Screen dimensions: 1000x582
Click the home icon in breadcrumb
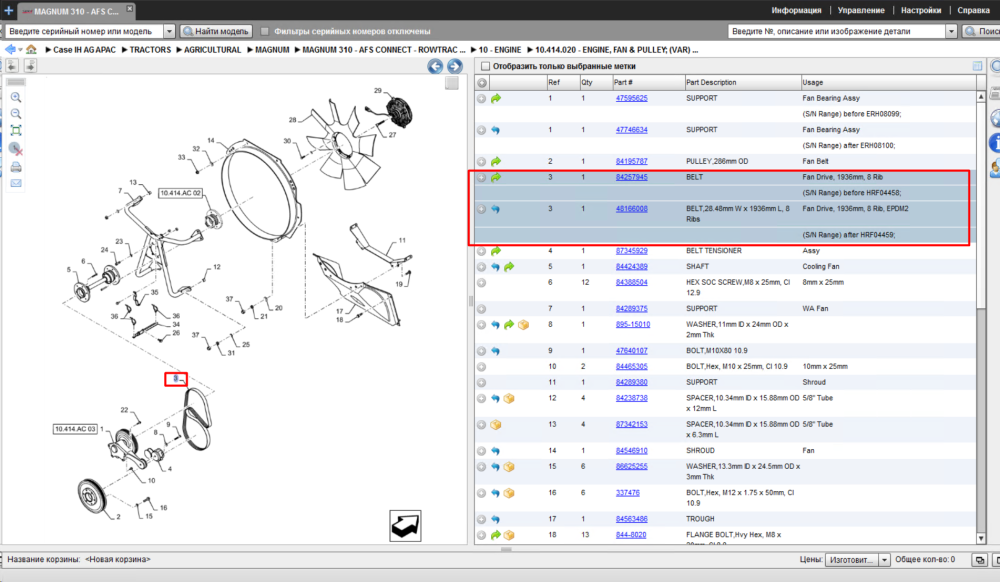[31, 49]
